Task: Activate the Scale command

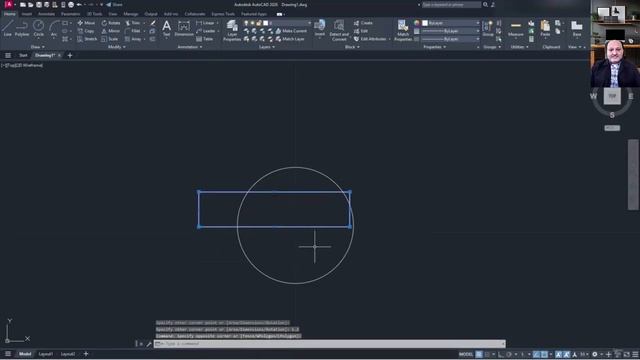Action: point(110,39)
